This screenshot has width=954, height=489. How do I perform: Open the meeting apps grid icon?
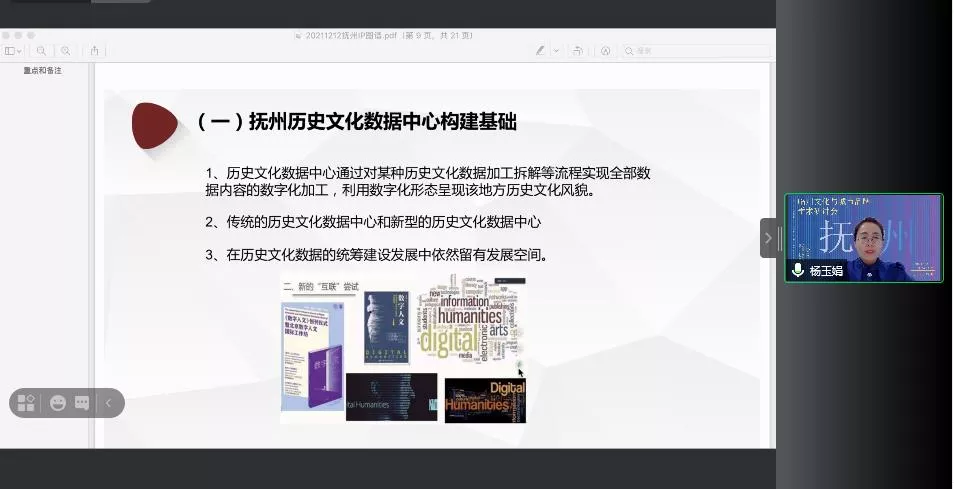(x=26, y=403)
